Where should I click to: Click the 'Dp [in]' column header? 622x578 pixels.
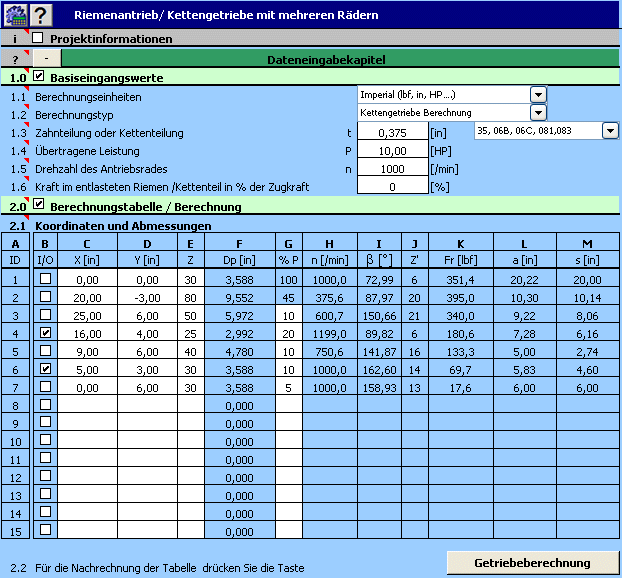tap(240, 260)
